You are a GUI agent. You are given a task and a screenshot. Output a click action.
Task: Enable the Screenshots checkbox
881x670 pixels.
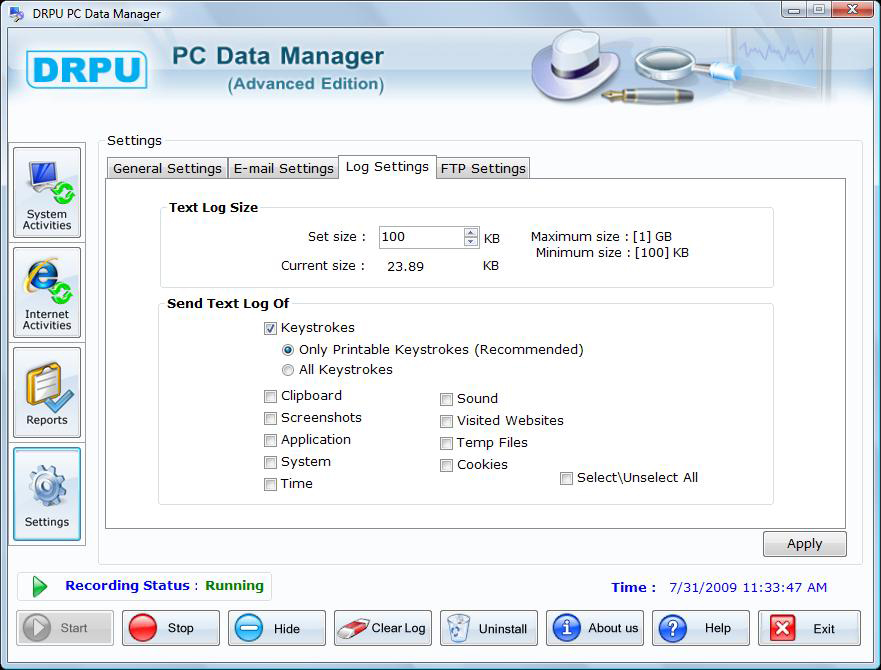tap(270, 418)
